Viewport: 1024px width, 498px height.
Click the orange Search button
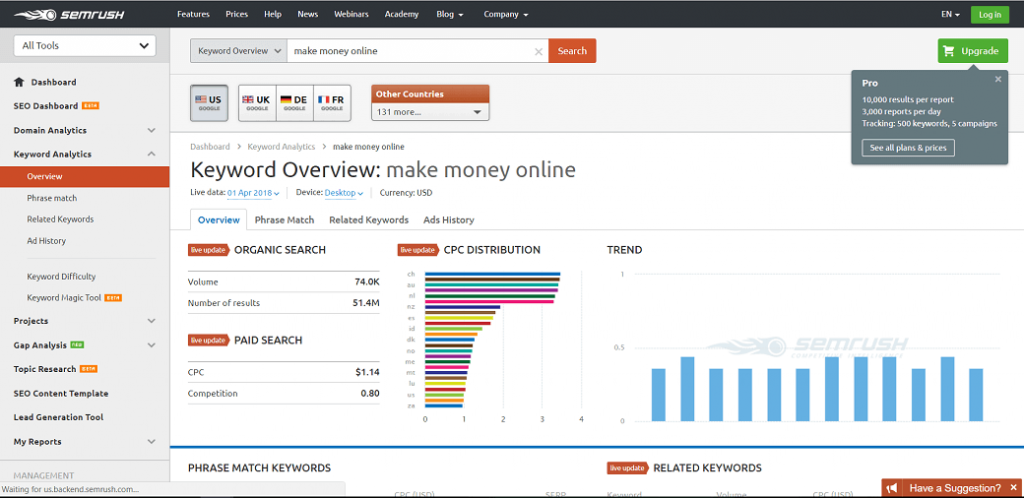(x=572, y=51)
